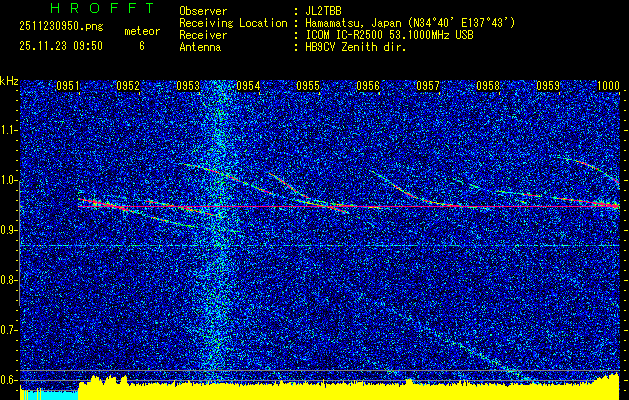Click the HROFFT title text
629x400 pixels.
[x=87, y=8]
